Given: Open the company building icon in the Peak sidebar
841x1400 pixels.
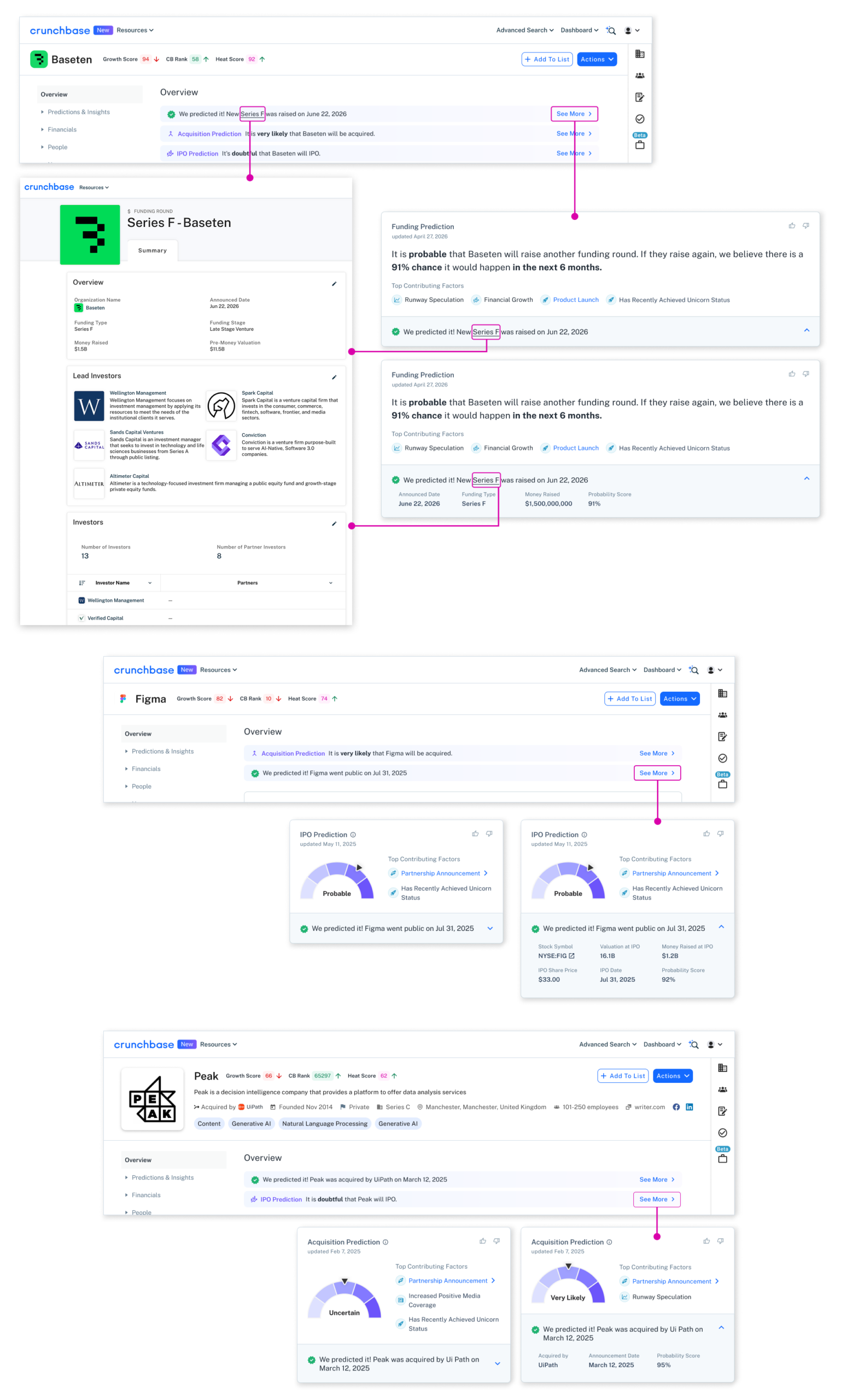Looking at the screenshot, I should pos(722,1069).
